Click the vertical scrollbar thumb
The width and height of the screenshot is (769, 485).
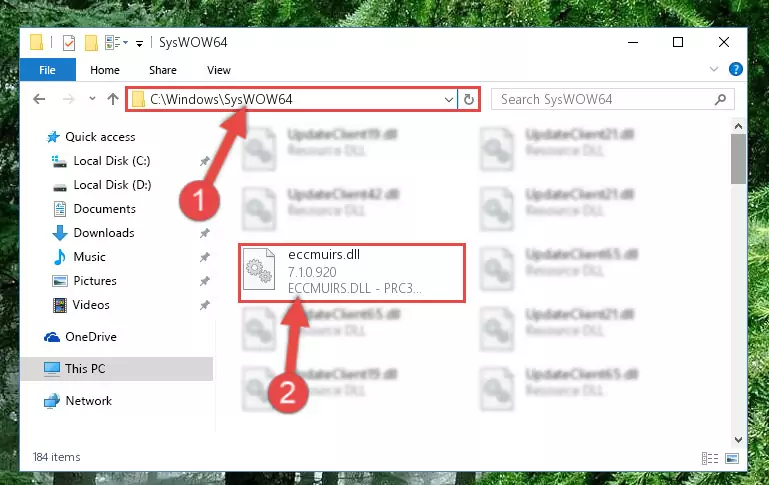click(738, 159)
